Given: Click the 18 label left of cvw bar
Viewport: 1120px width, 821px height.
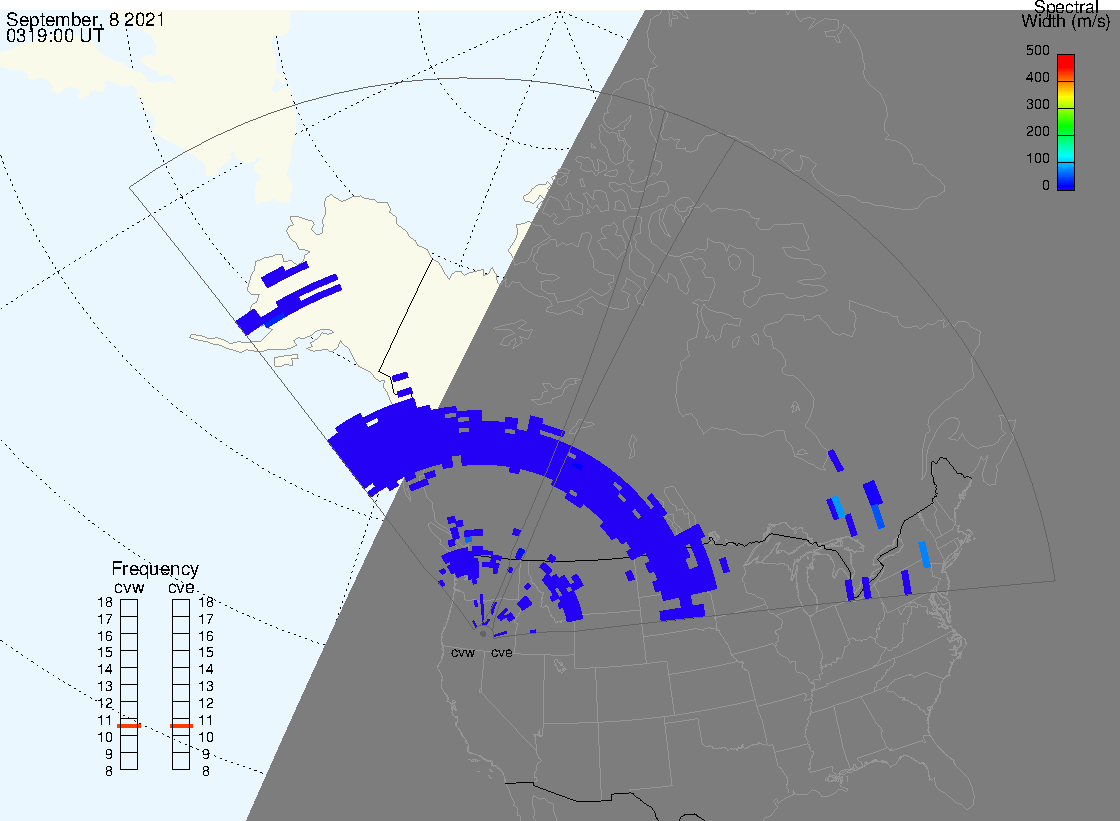Looking at the screenshot, I should coord(105,602).
